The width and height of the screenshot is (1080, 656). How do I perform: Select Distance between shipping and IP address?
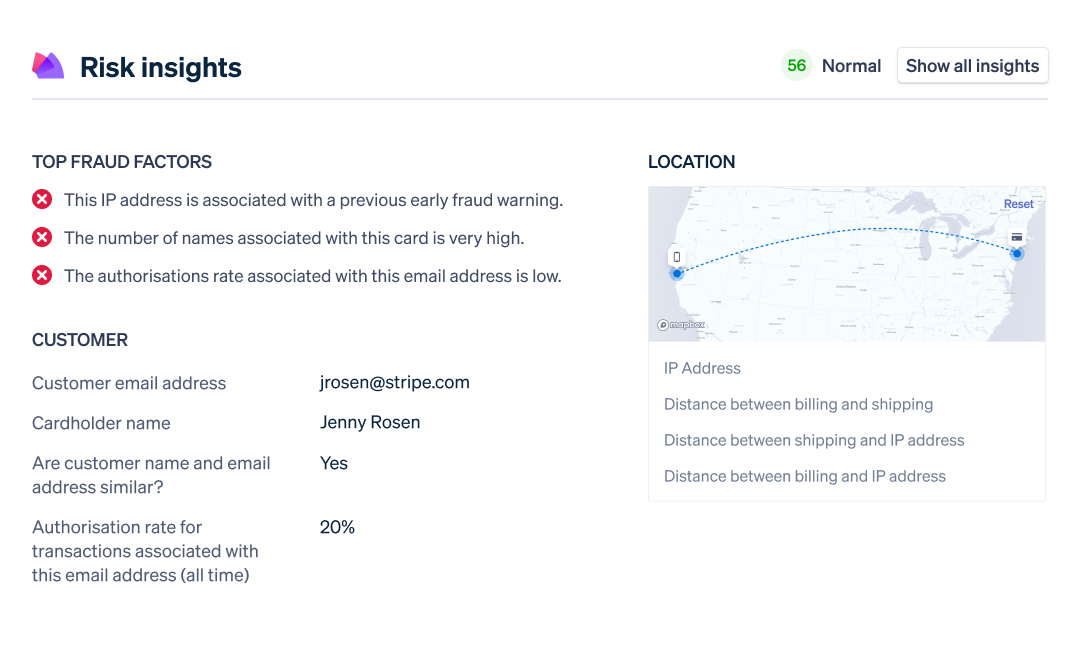[814, 440]
